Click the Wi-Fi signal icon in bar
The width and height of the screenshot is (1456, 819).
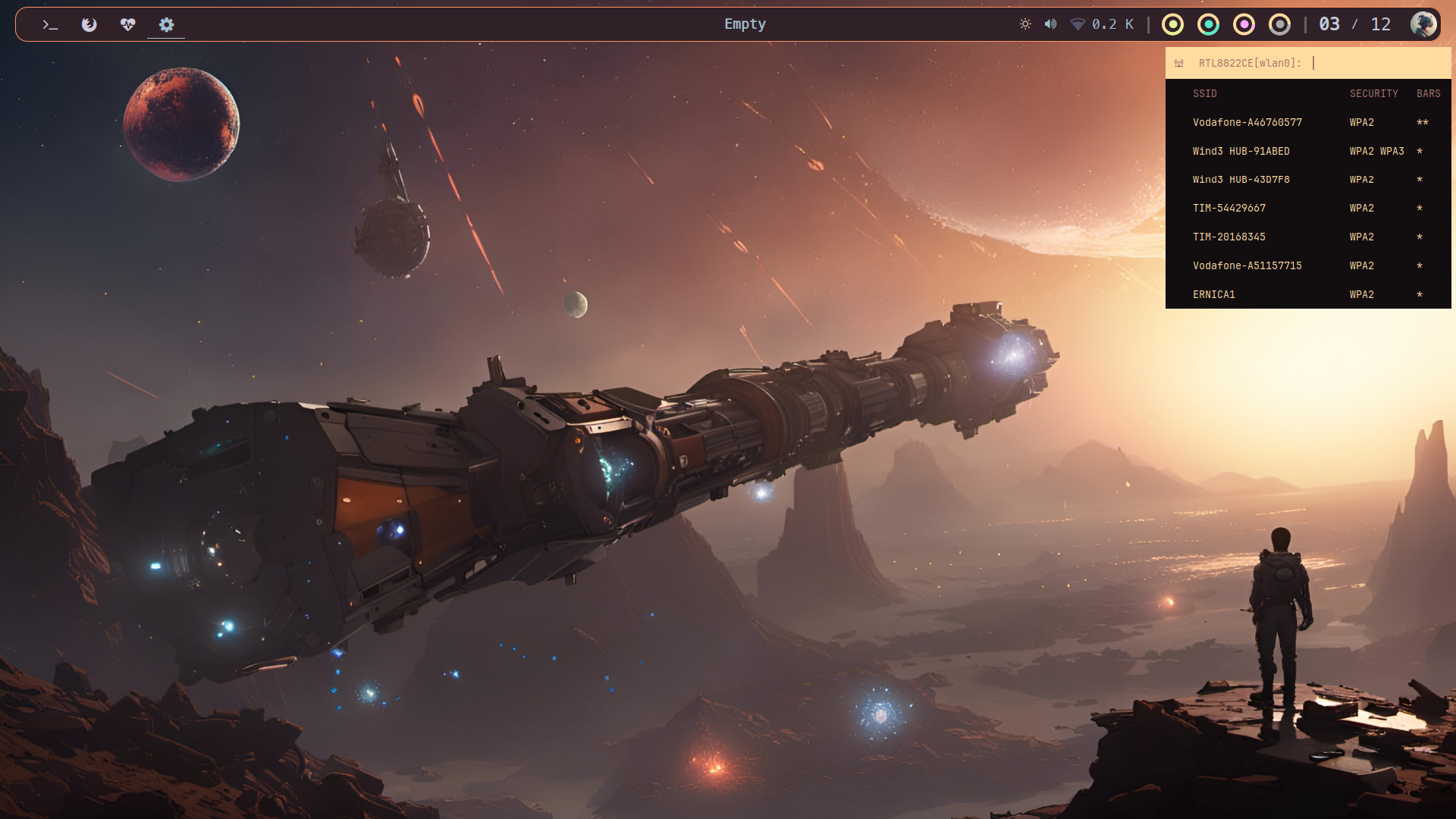pyautogui.click(x=1077, y=24)
